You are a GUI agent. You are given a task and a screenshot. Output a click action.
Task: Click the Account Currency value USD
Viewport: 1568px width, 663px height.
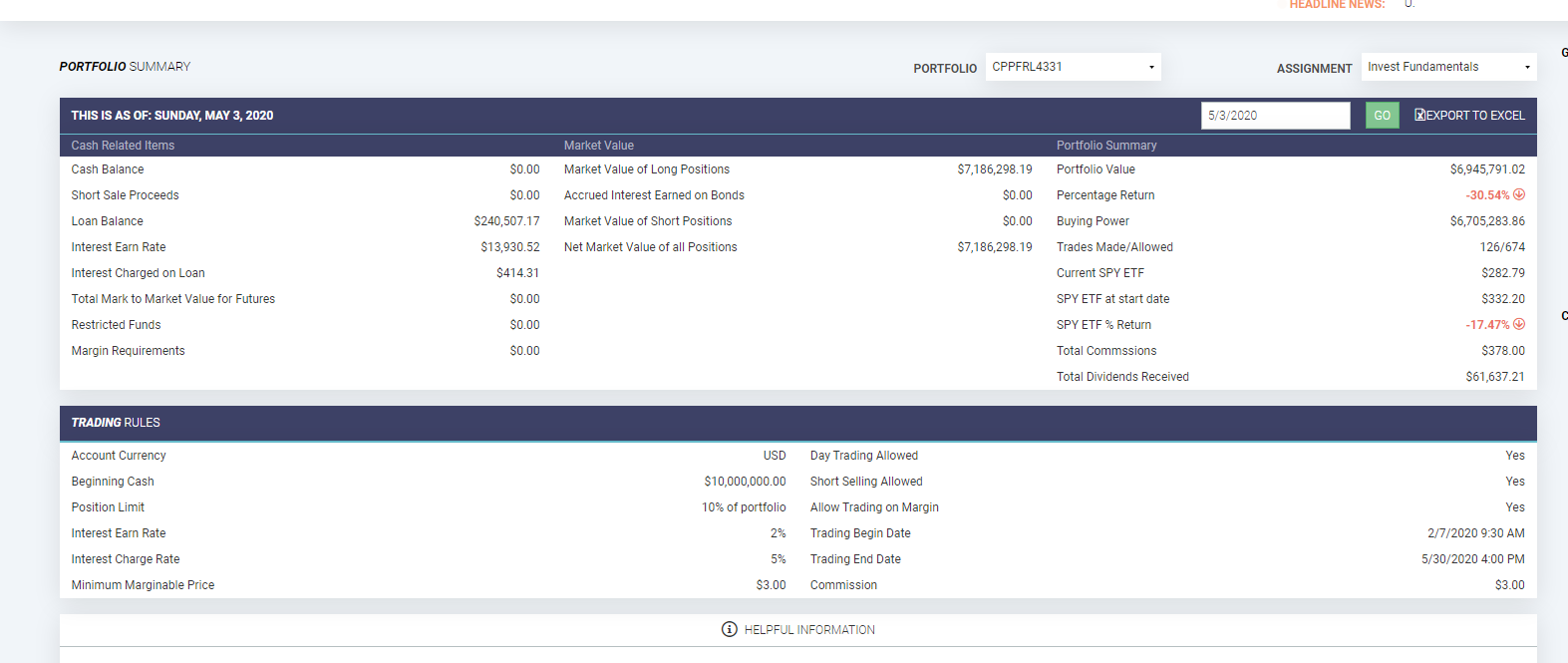click(x=775, y=456)
